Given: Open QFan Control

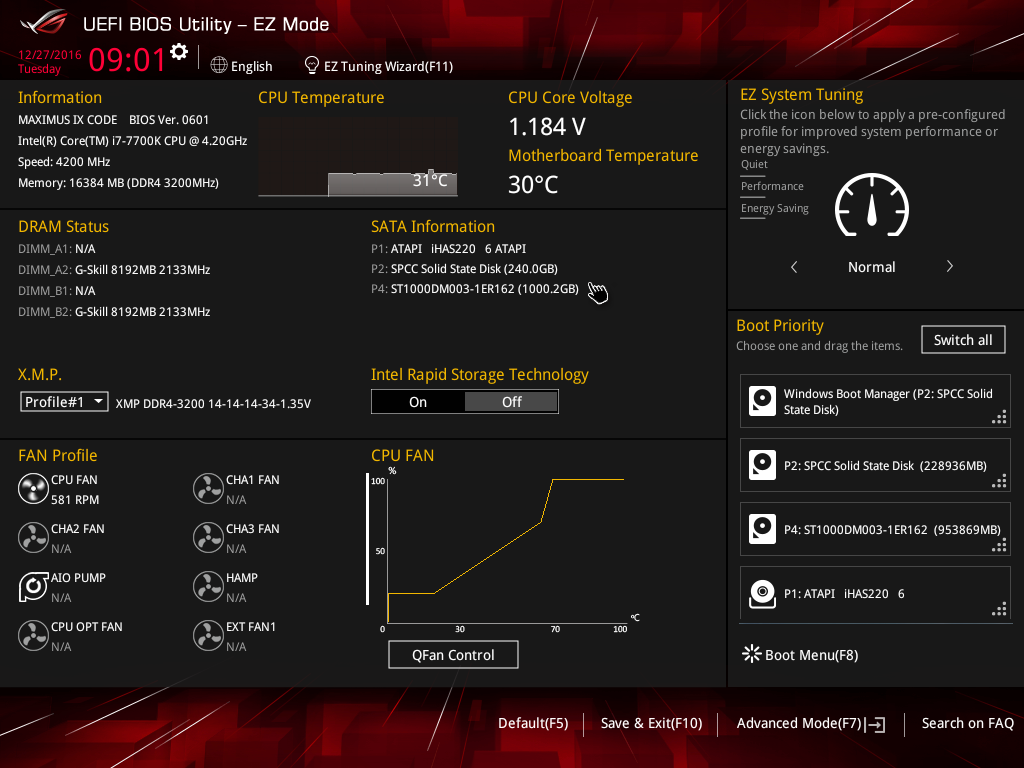Looking at the screenshot, I should [453, 654].
